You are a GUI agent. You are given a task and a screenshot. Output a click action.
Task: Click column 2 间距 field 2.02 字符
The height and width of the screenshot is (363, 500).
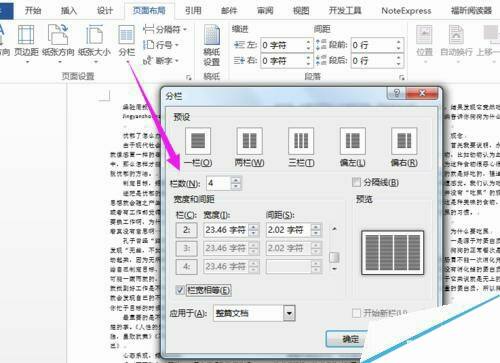click(288, 230)
